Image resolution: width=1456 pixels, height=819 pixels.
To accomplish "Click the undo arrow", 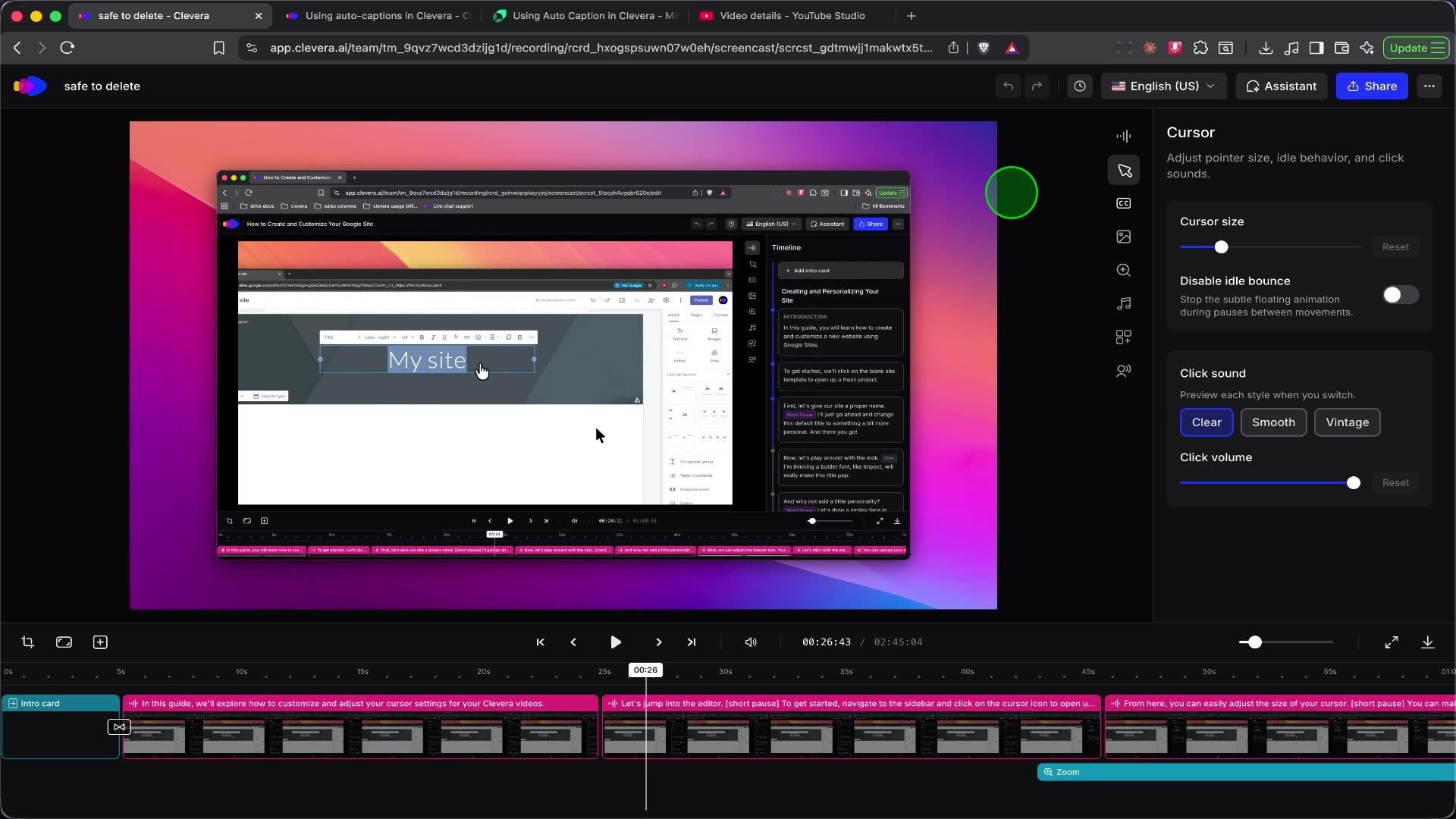I will [1009, 86].
